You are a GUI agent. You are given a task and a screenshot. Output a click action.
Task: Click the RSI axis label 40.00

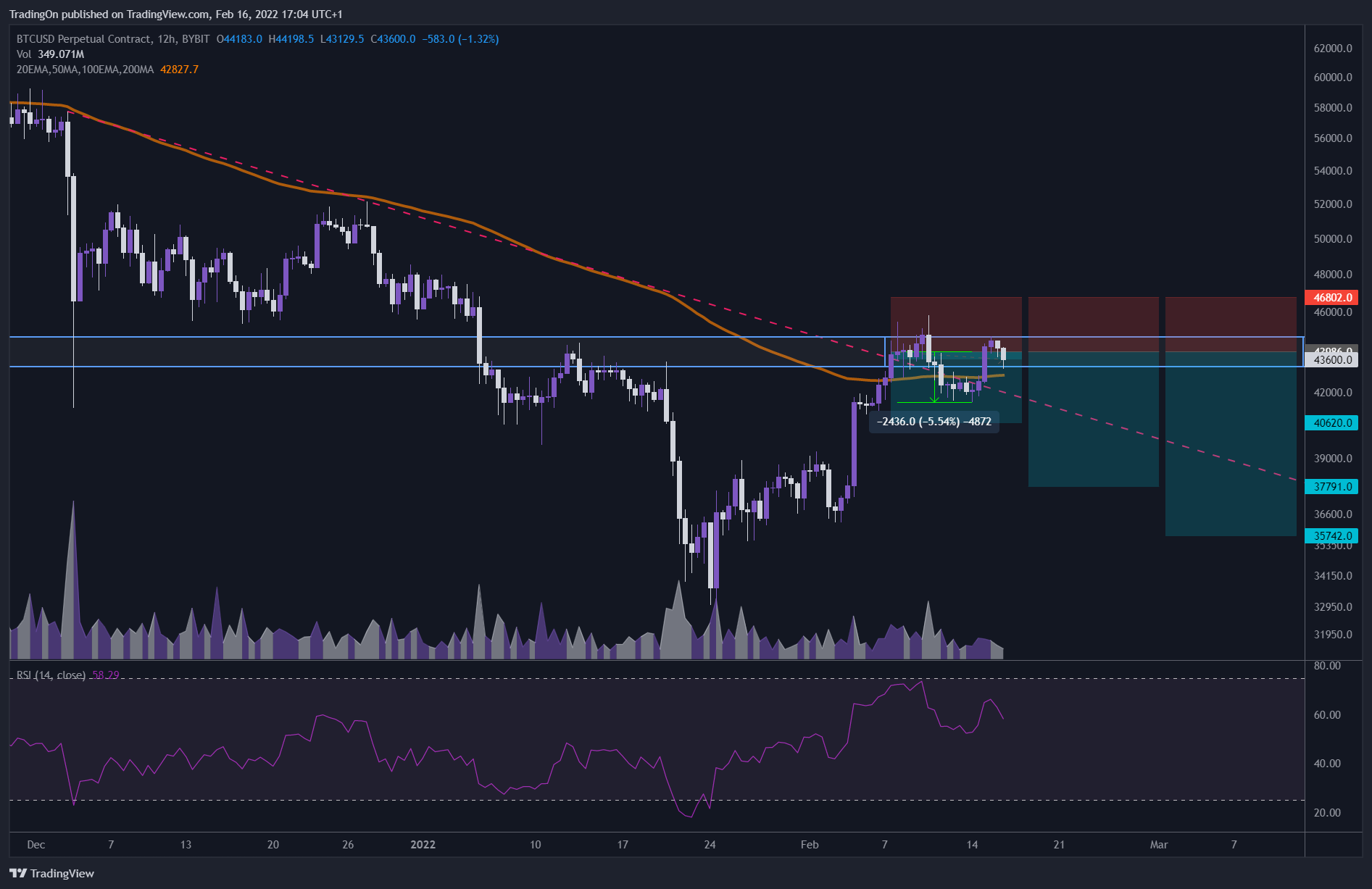tap(1327, 764)
